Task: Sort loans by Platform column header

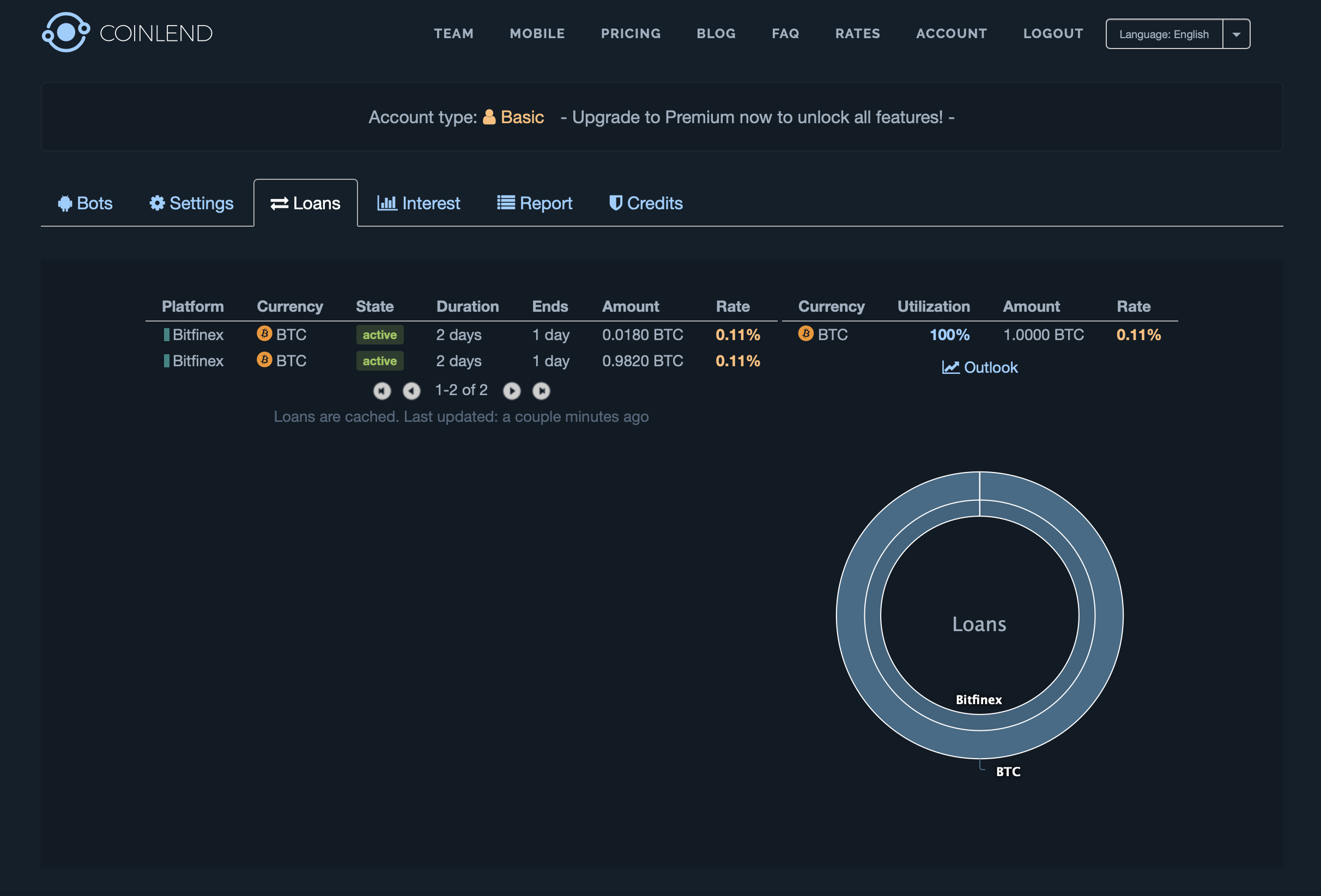Action: (193, 306)
